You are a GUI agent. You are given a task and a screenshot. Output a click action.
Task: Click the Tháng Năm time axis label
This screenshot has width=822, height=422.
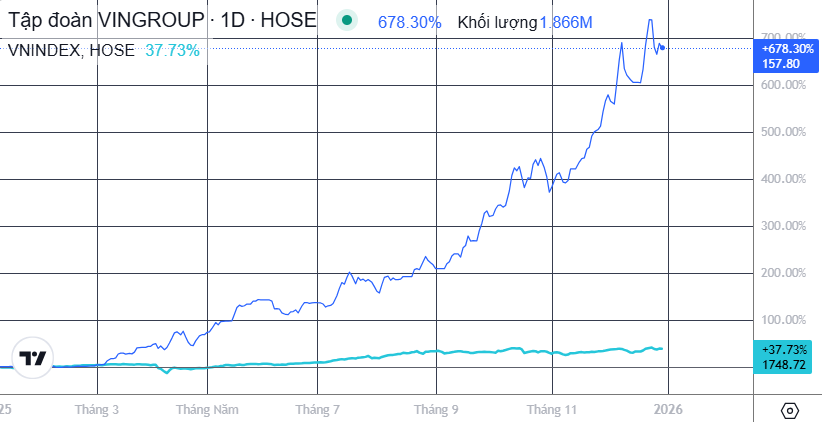(x=207, y=409)
